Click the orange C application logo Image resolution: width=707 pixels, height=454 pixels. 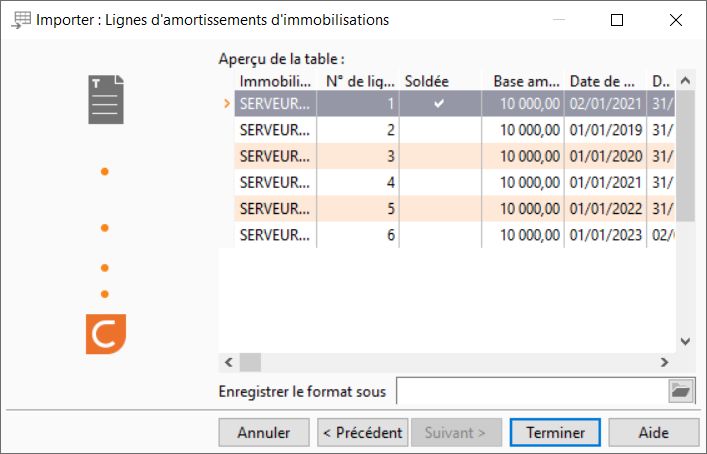pos(106,334)
